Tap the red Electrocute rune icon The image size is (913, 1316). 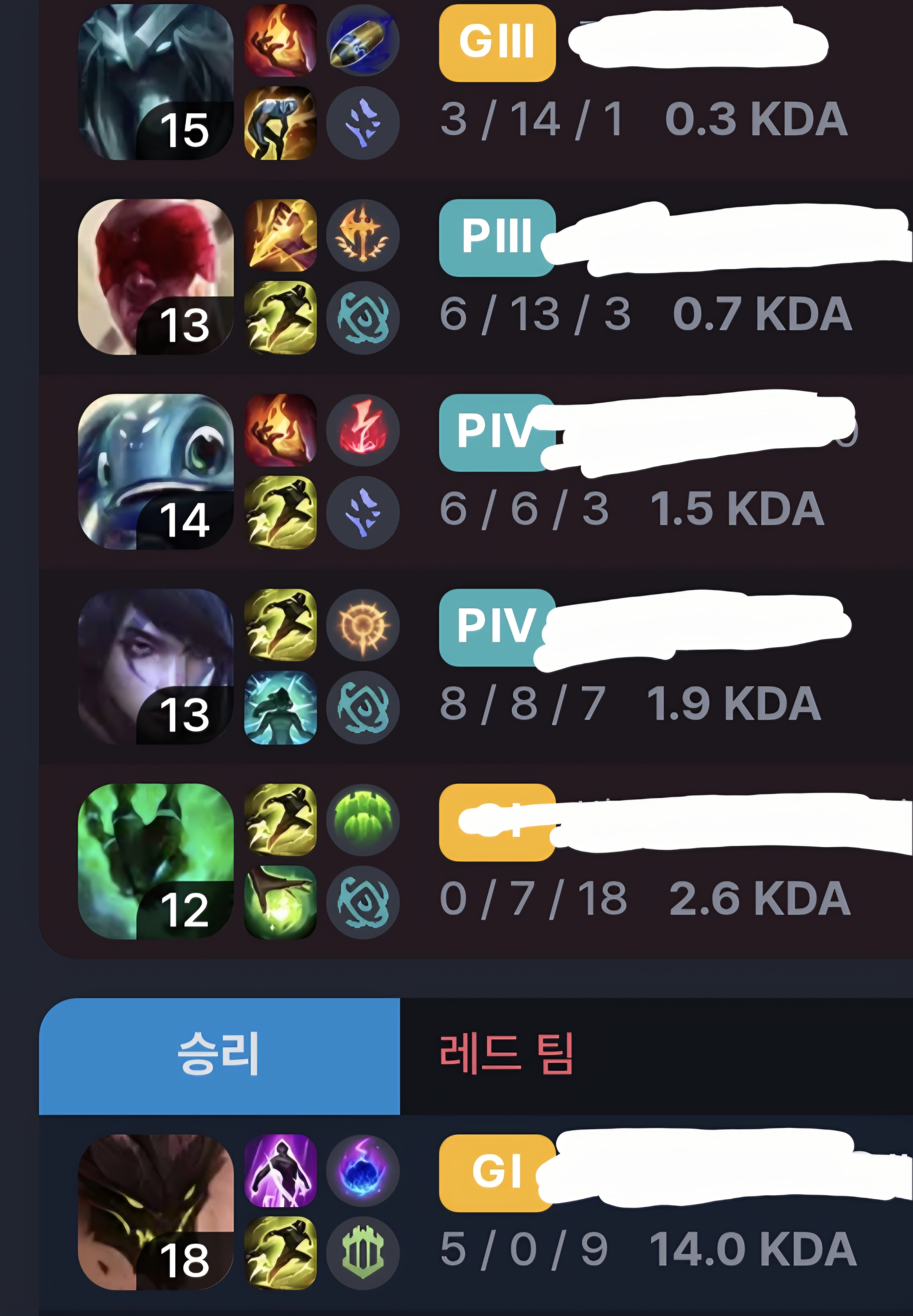point(363,430)
